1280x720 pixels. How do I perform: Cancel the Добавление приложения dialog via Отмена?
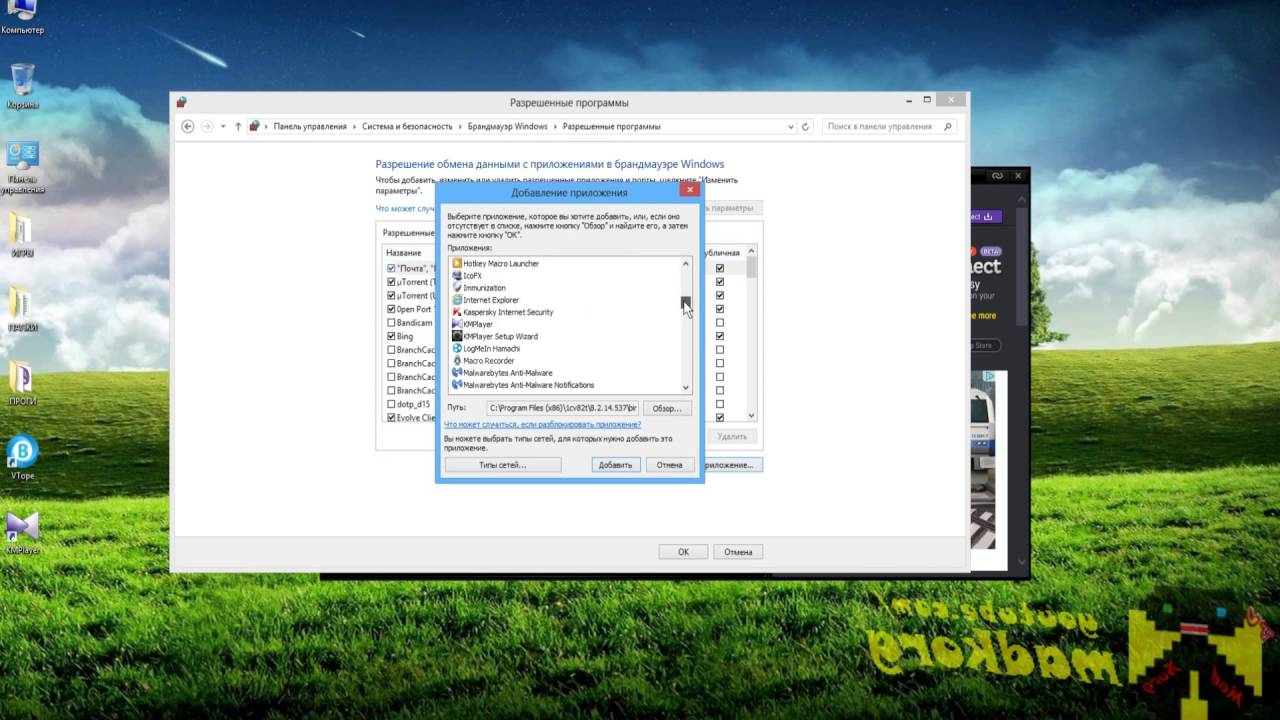670,465
